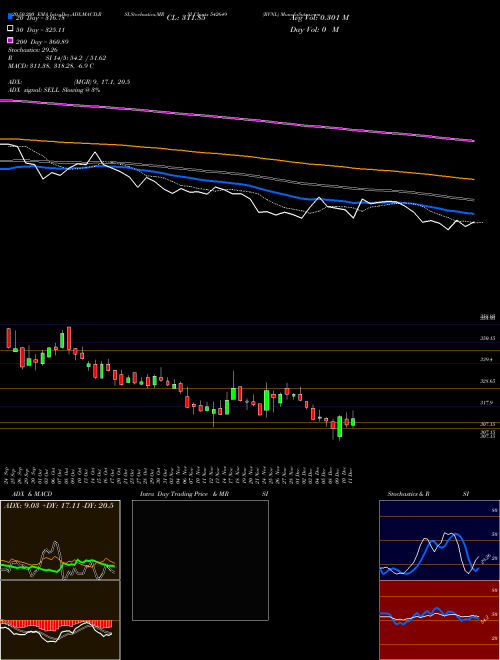Screen dimensions: 500x660
Task: Click the 317.9 price axis label
Action: (x=487, y=403)
